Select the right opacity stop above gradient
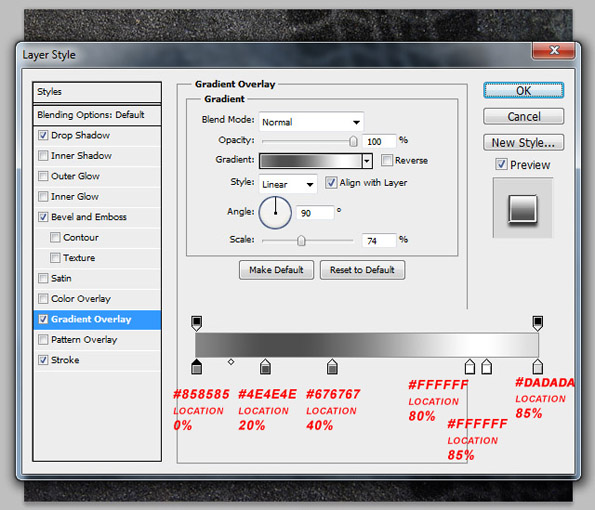The height and width of the screenshot is (510, 595). (538, 323)
